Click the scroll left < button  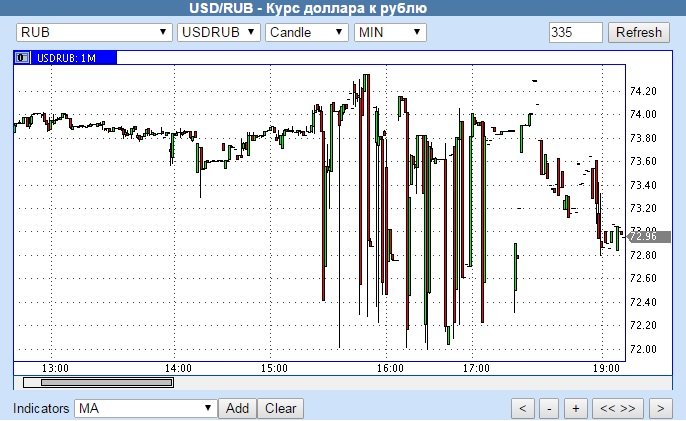pyautogui.click(x=522, y=408)
